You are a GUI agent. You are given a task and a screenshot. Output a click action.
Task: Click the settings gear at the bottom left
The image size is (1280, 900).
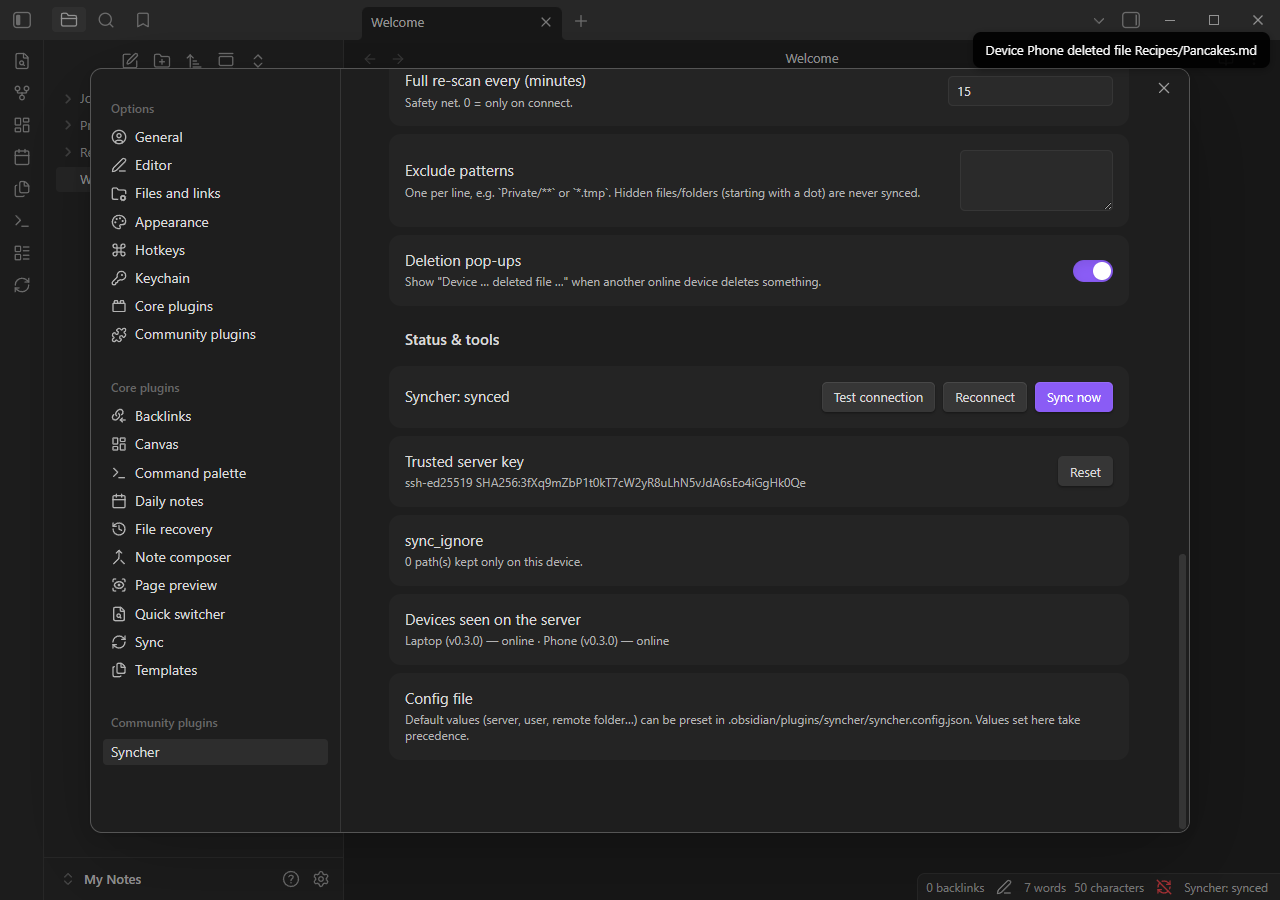point(321,879)
